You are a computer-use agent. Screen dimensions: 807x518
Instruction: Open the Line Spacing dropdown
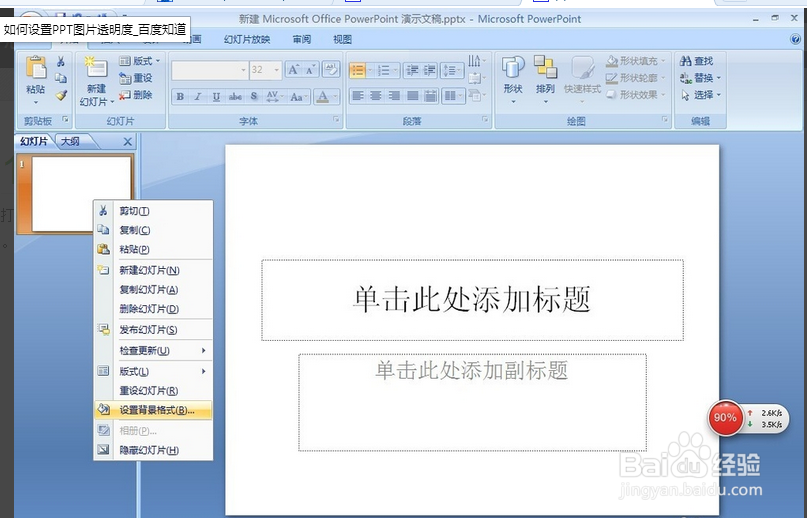tap(453, 70)
